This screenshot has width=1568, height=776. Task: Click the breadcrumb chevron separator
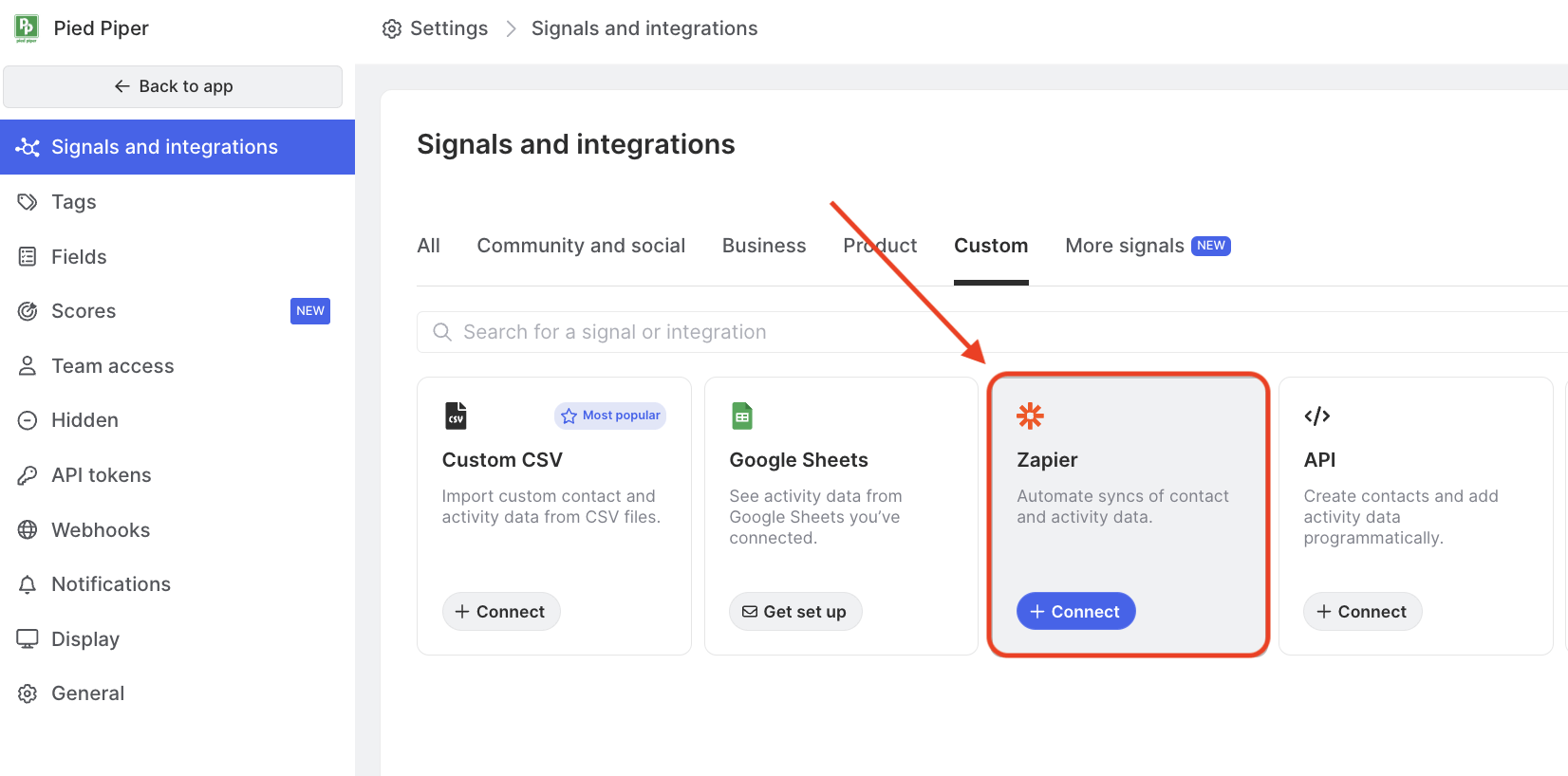[x=511, y=29]
